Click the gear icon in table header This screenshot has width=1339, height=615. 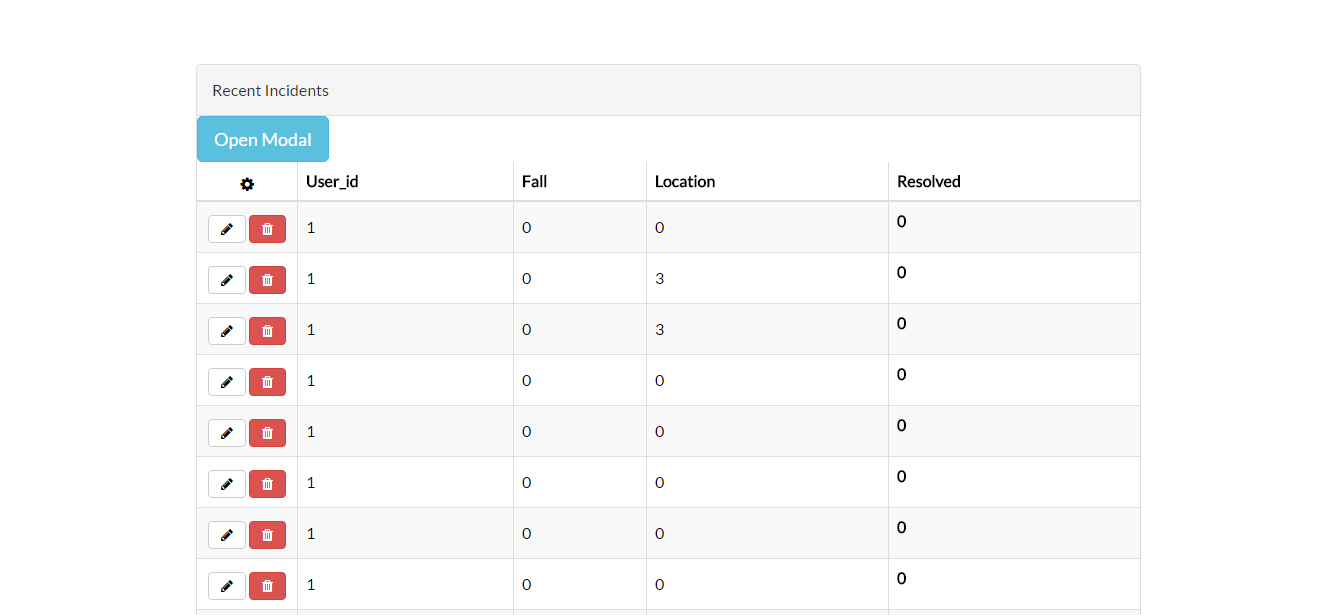click(x=247, y=184)
